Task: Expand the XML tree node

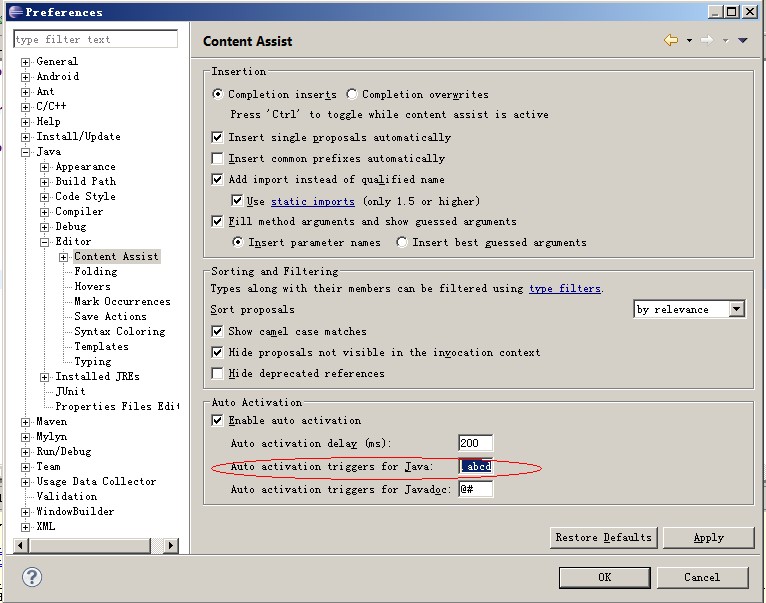Action: pyautogui.click(x=25, y=527)
